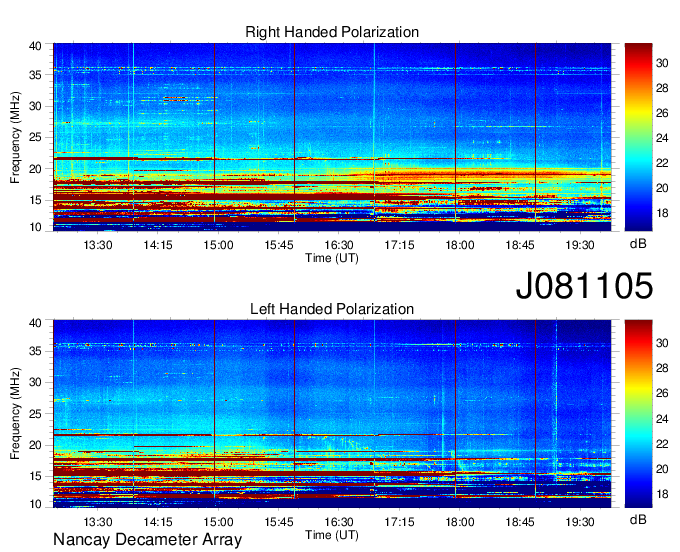Click the 26 dB label on Left Handed color bar
This screenshot has height=552, width=680.
[x=662, y=393]
